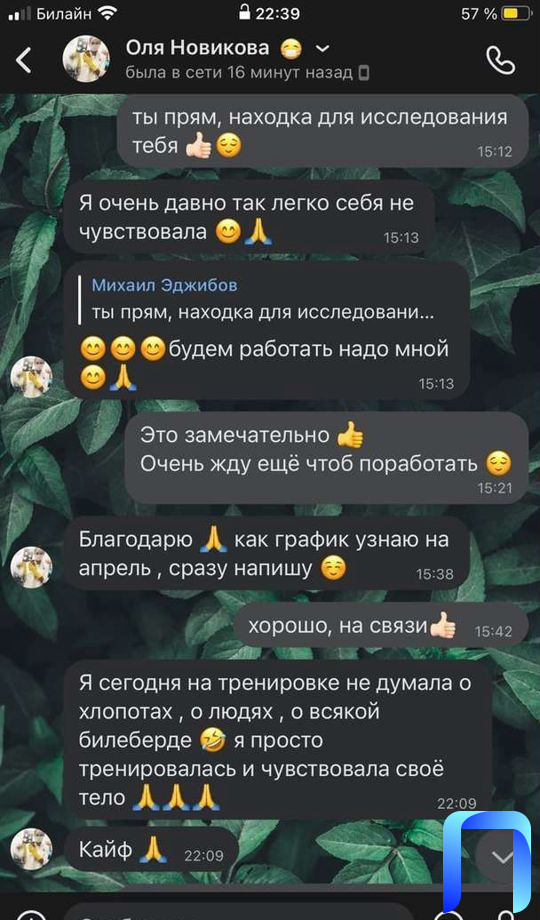Tap the blue logo overlay icon
This screenshot has width=540, height=920.
487,861
